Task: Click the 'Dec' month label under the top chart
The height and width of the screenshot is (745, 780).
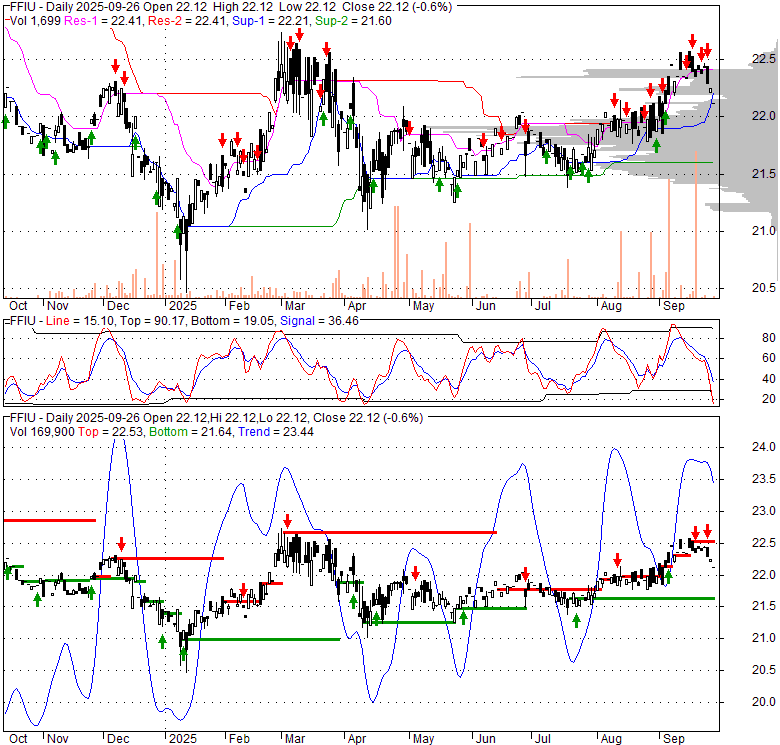Action: 118,306
